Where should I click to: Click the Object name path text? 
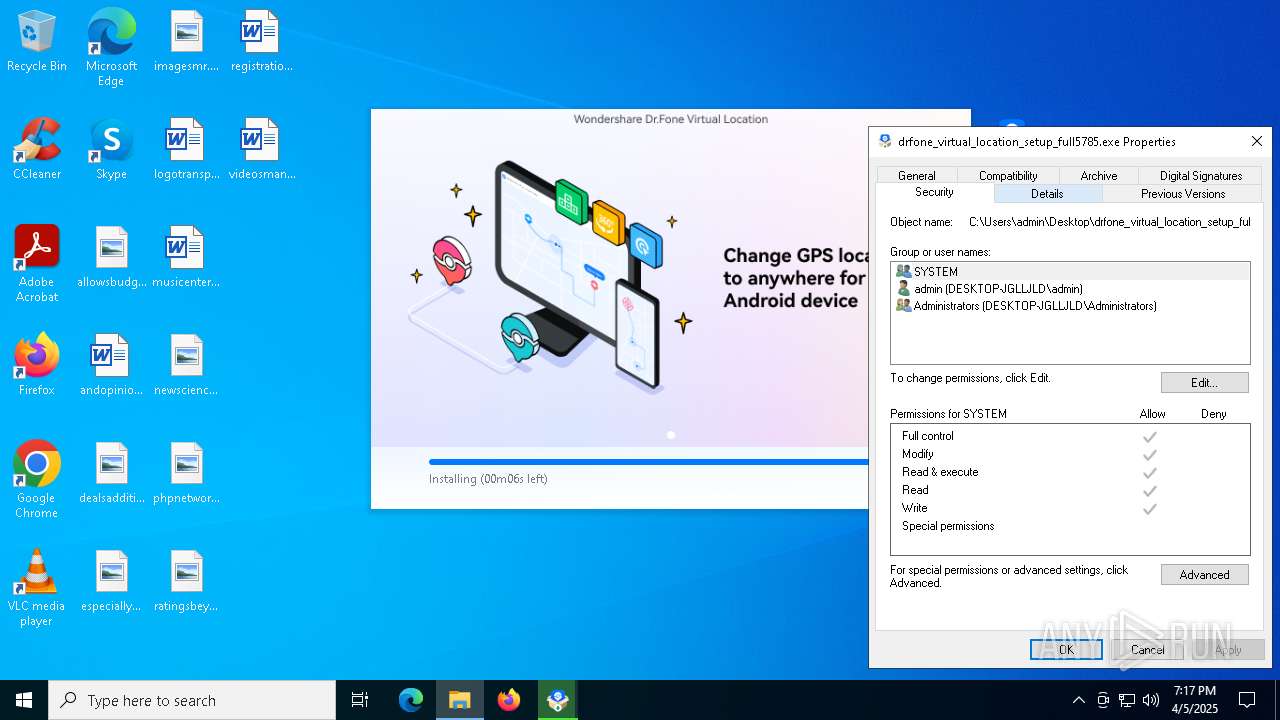1110,222
